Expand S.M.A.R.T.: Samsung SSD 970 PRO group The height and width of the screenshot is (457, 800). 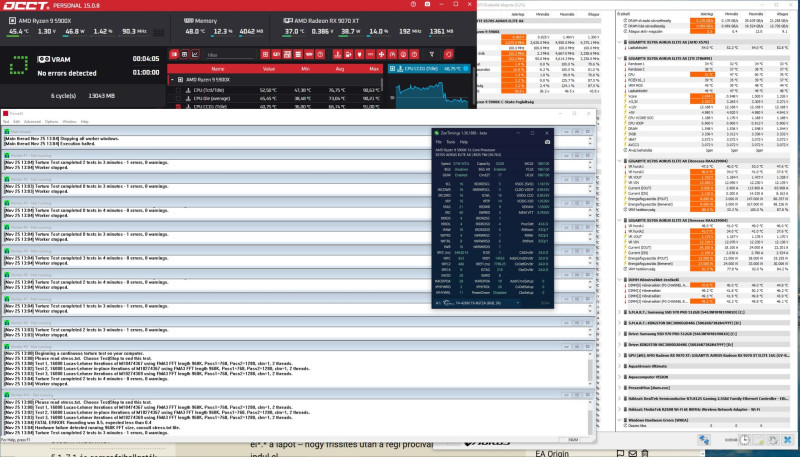pyautogui.click(x=620, y=312)
